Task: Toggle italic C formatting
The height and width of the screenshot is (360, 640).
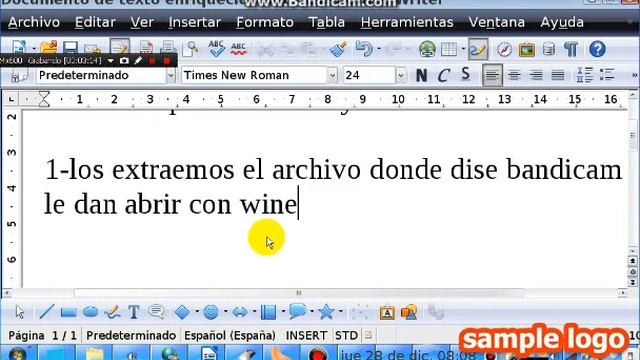Action: pos(443,76)
